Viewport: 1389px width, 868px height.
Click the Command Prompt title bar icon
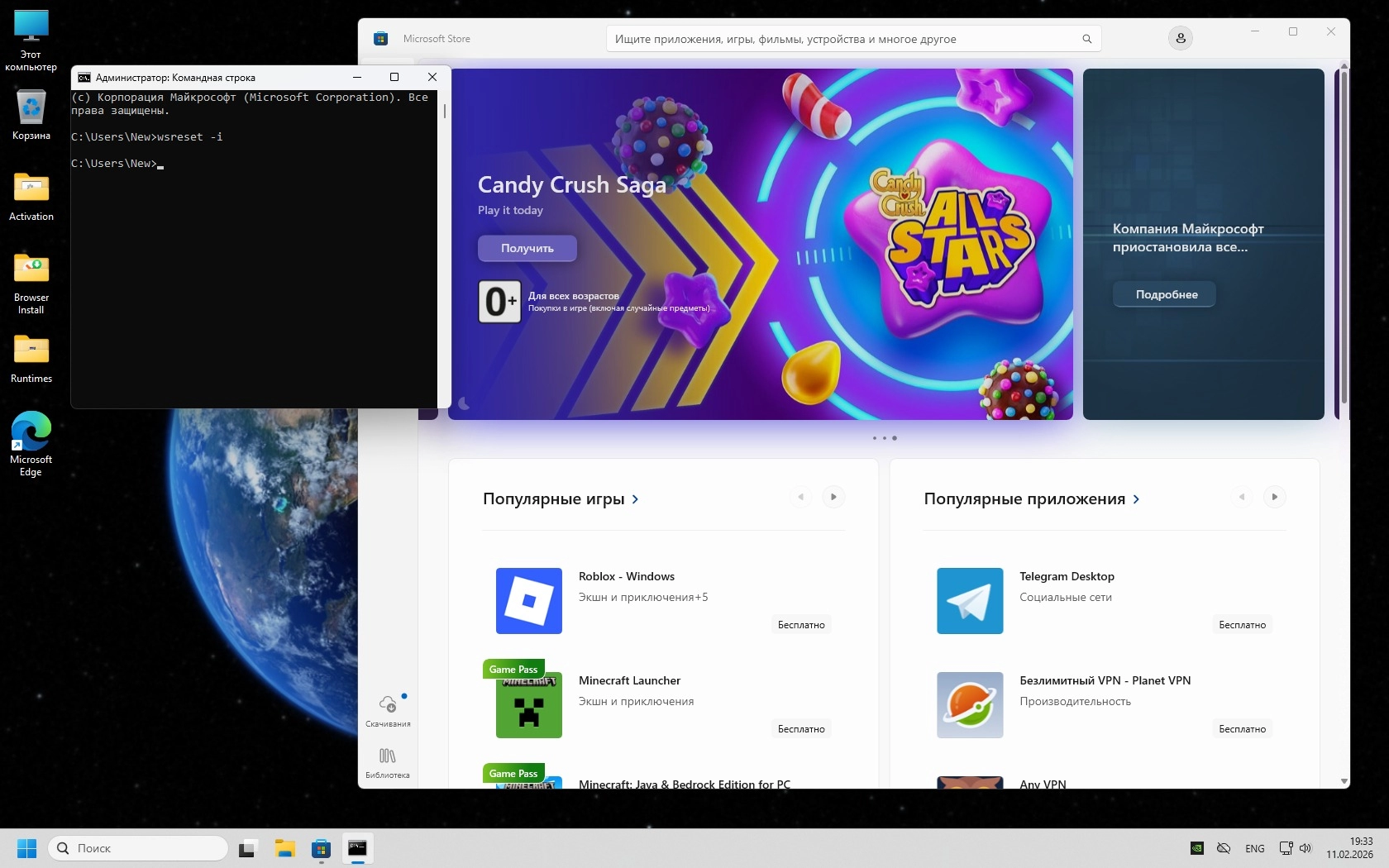[x=84, y=78]
